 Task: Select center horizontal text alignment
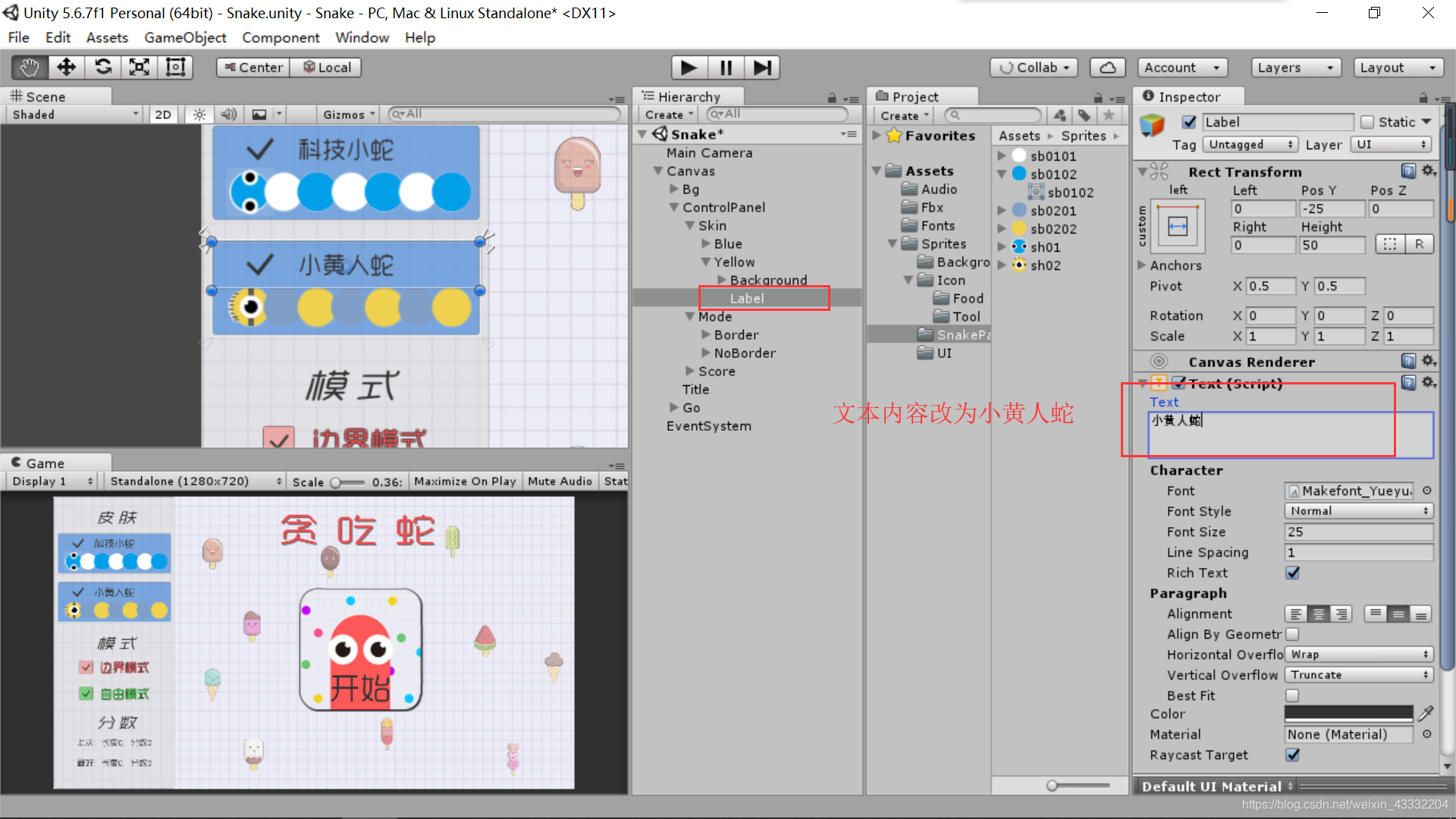tap(1319, 614)
